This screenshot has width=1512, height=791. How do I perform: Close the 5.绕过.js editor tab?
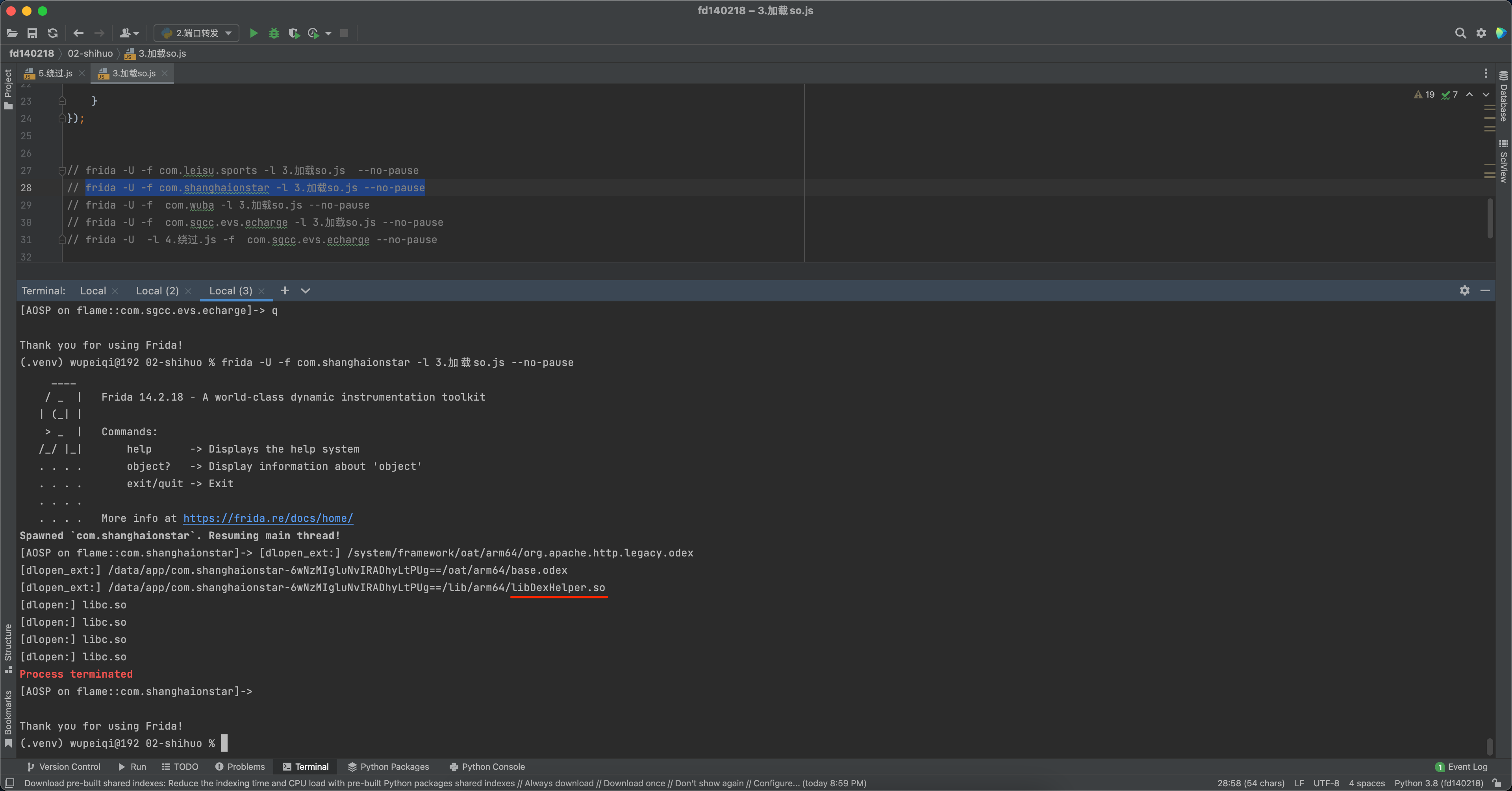[82, 73]
